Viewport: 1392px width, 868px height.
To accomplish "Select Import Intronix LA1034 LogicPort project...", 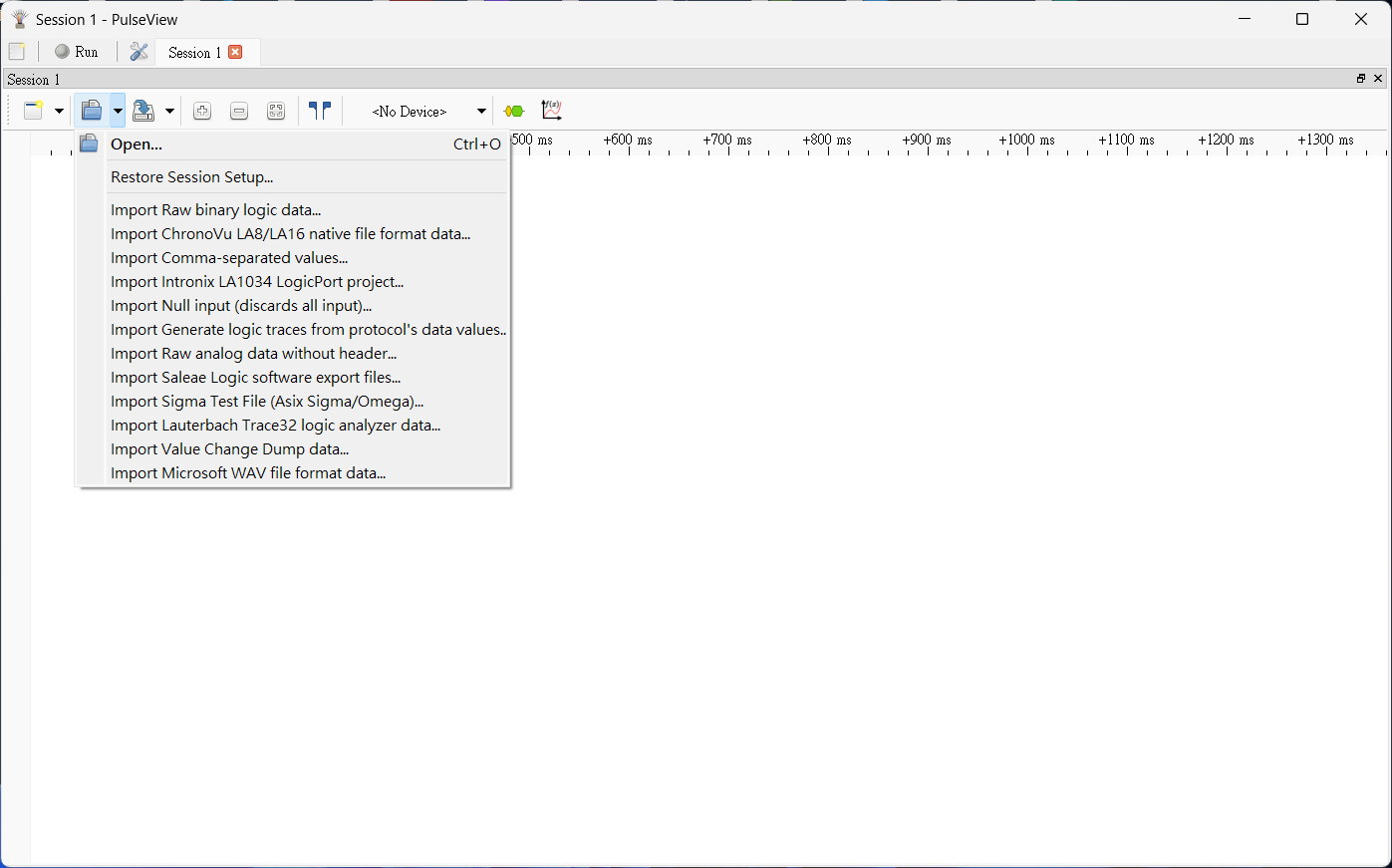I will 293,282.
